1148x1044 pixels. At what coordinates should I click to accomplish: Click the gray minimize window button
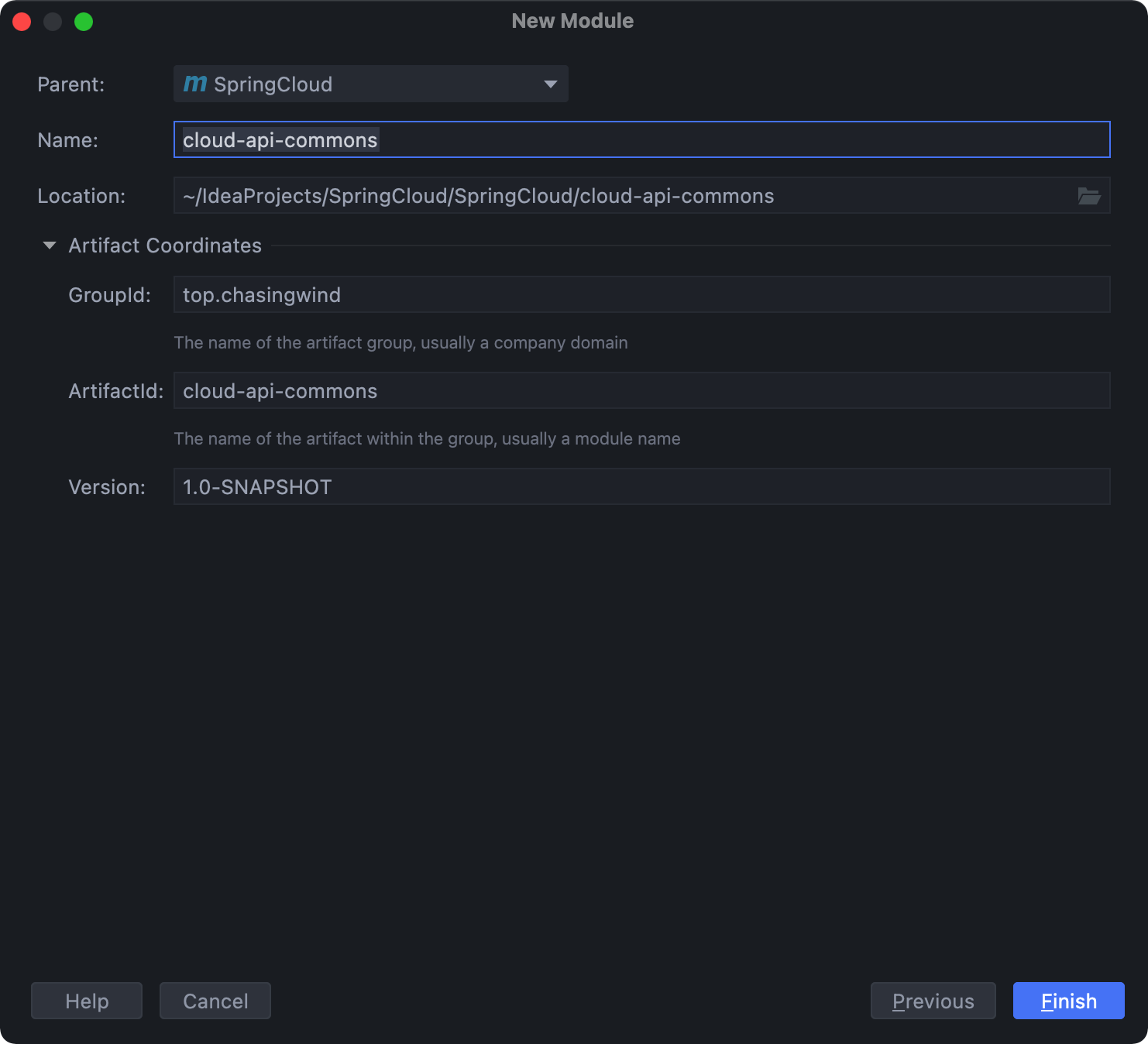53,22
